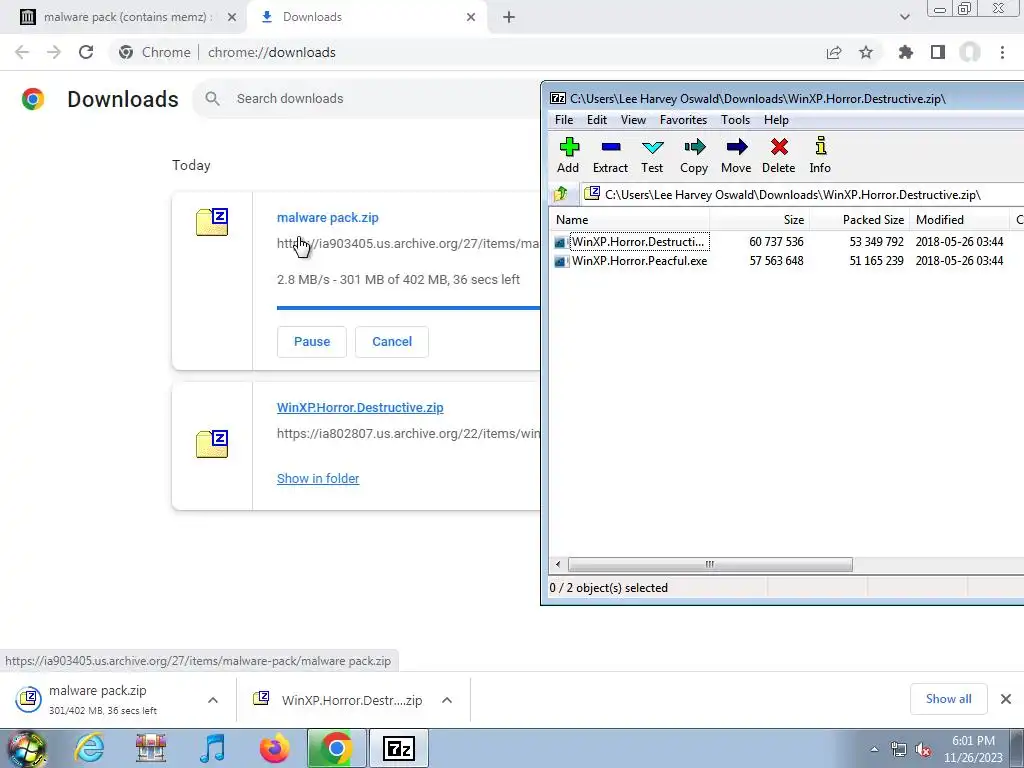Click the malware pack.zip link
Viewport: 1024px width, 768px height.
[328, 217]
